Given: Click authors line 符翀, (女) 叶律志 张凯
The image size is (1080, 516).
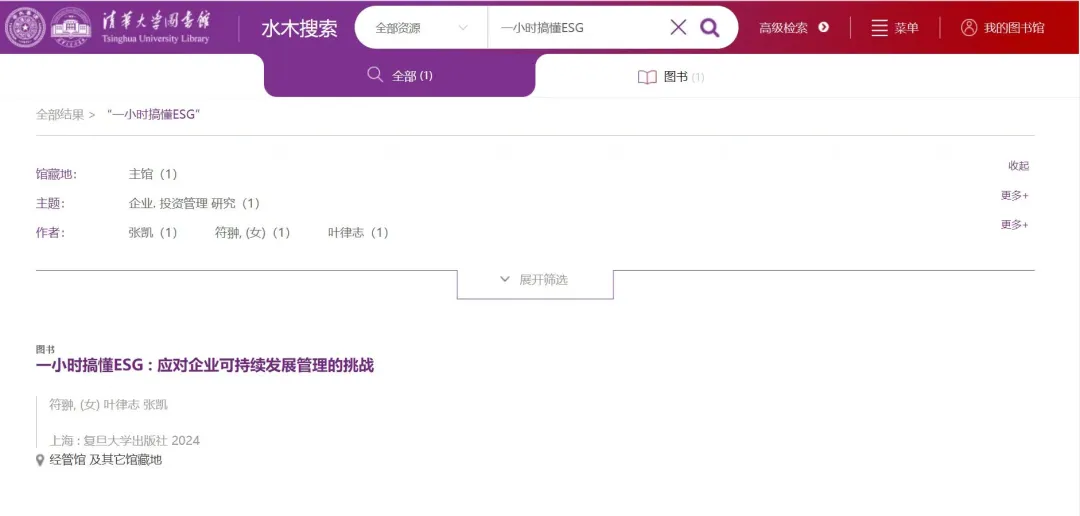Looking at the screenshot, I should [x=108, y=404].
